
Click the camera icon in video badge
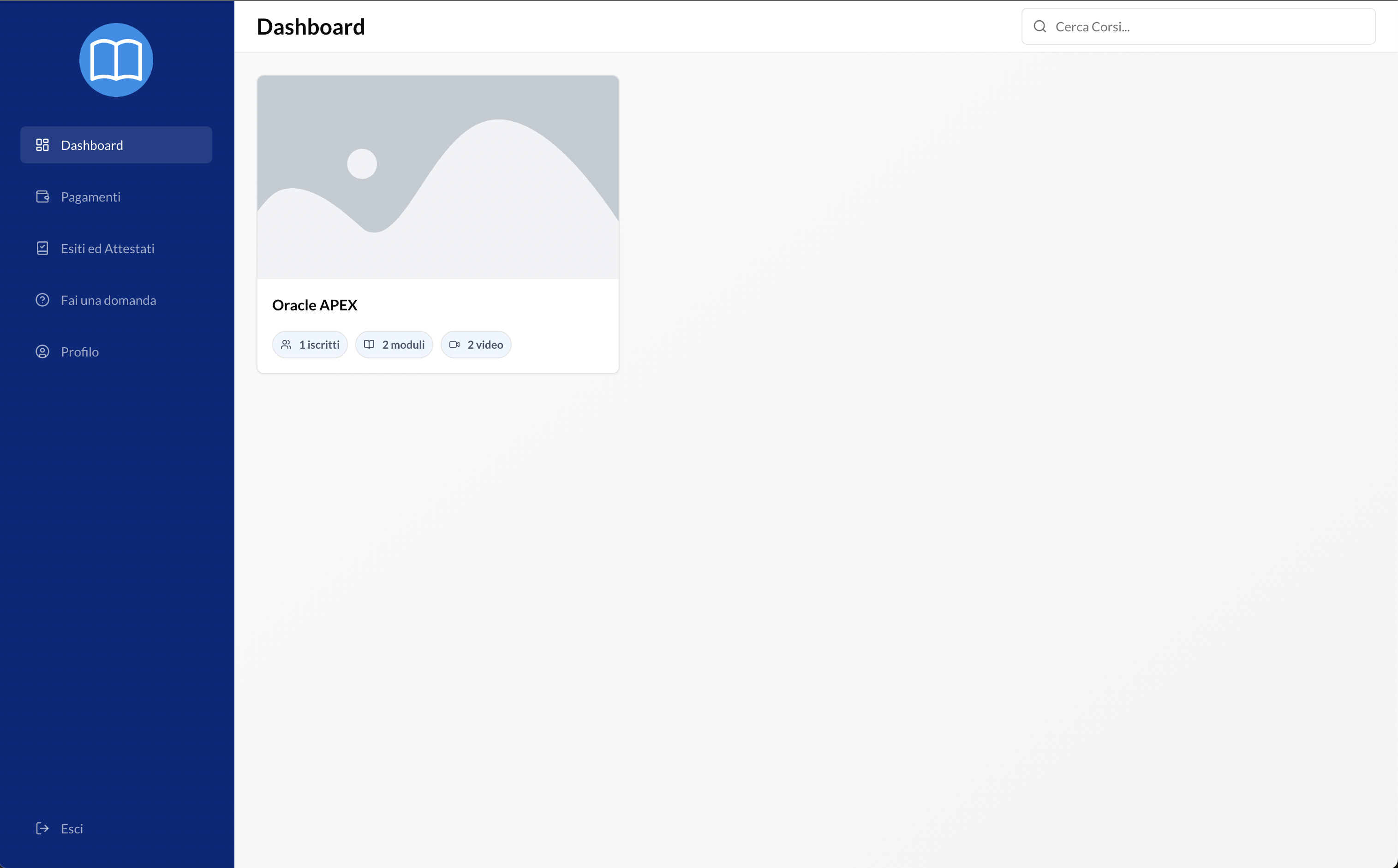point(454,345)
